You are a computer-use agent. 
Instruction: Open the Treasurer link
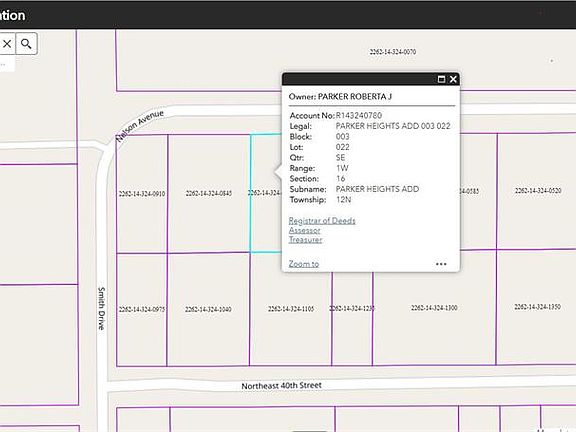pyautogui.click(x=305, y=240)
